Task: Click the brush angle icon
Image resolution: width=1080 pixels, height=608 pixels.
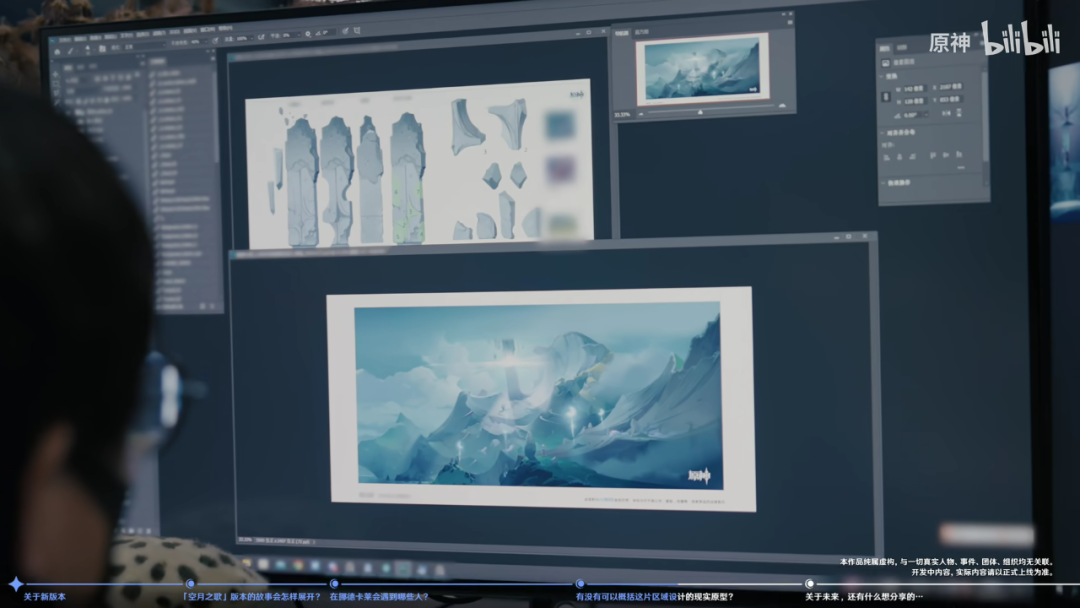Action: [x=318, y=33]
